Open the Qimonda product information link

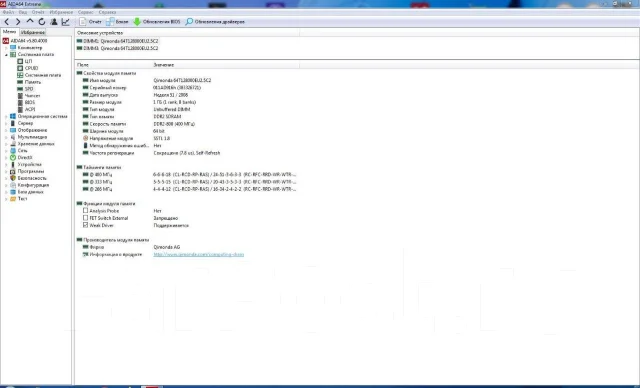[198, 254]
